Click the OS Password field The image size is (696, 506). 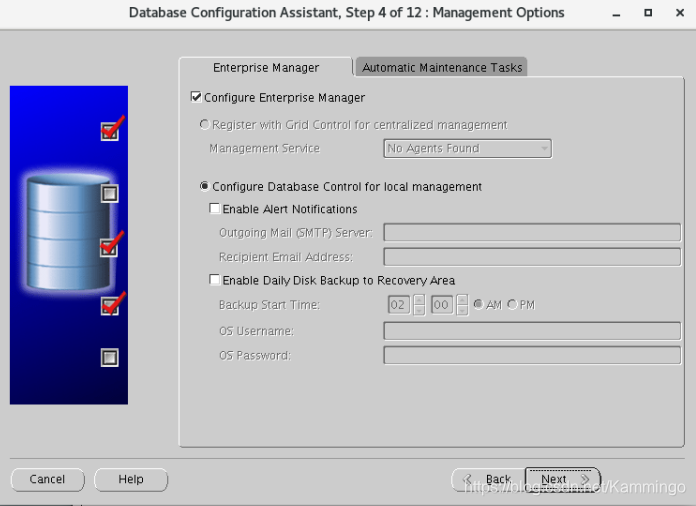click(532, 356)
